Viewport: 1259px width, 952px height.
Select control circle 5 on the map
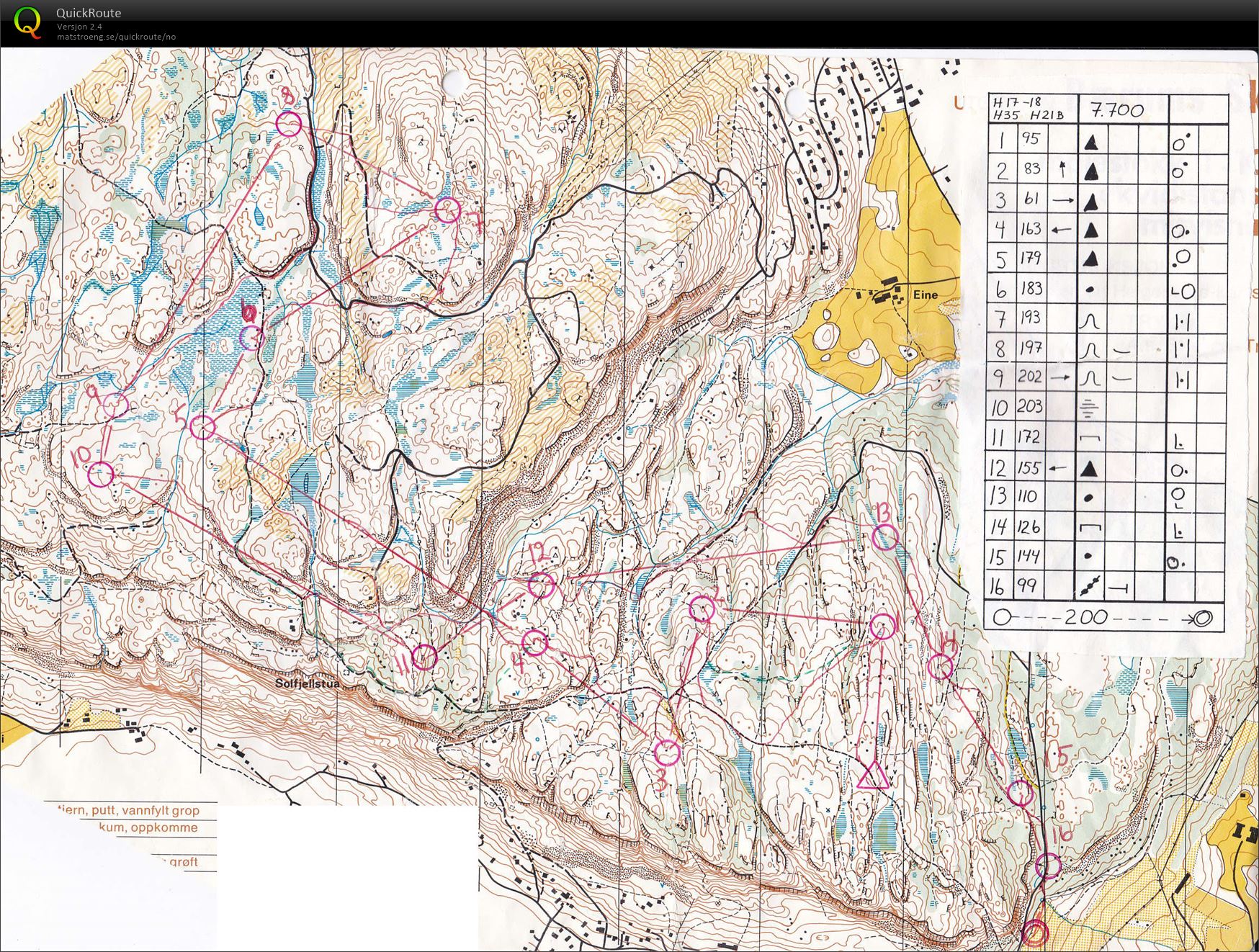click(x=203, y=427)
